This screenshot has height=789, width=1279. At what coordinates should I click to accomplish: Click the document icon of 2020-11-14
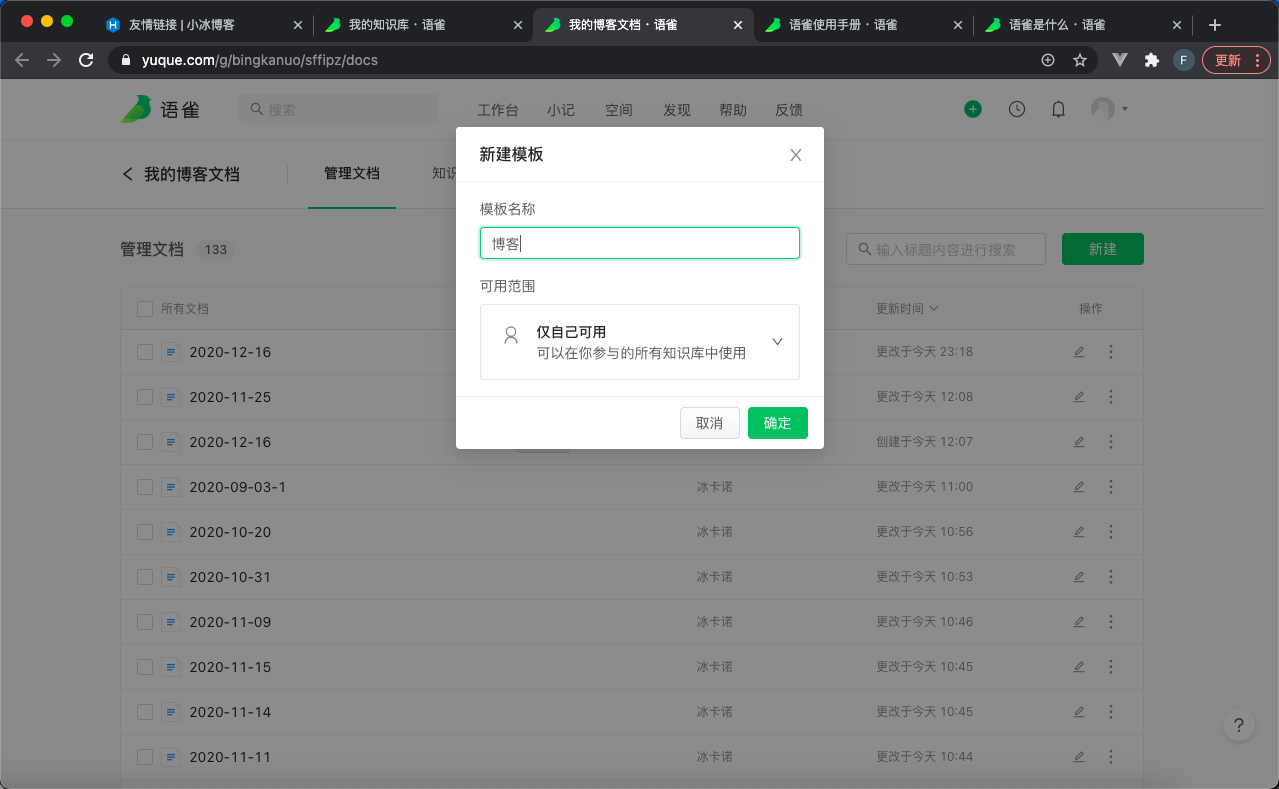(171, 712)
